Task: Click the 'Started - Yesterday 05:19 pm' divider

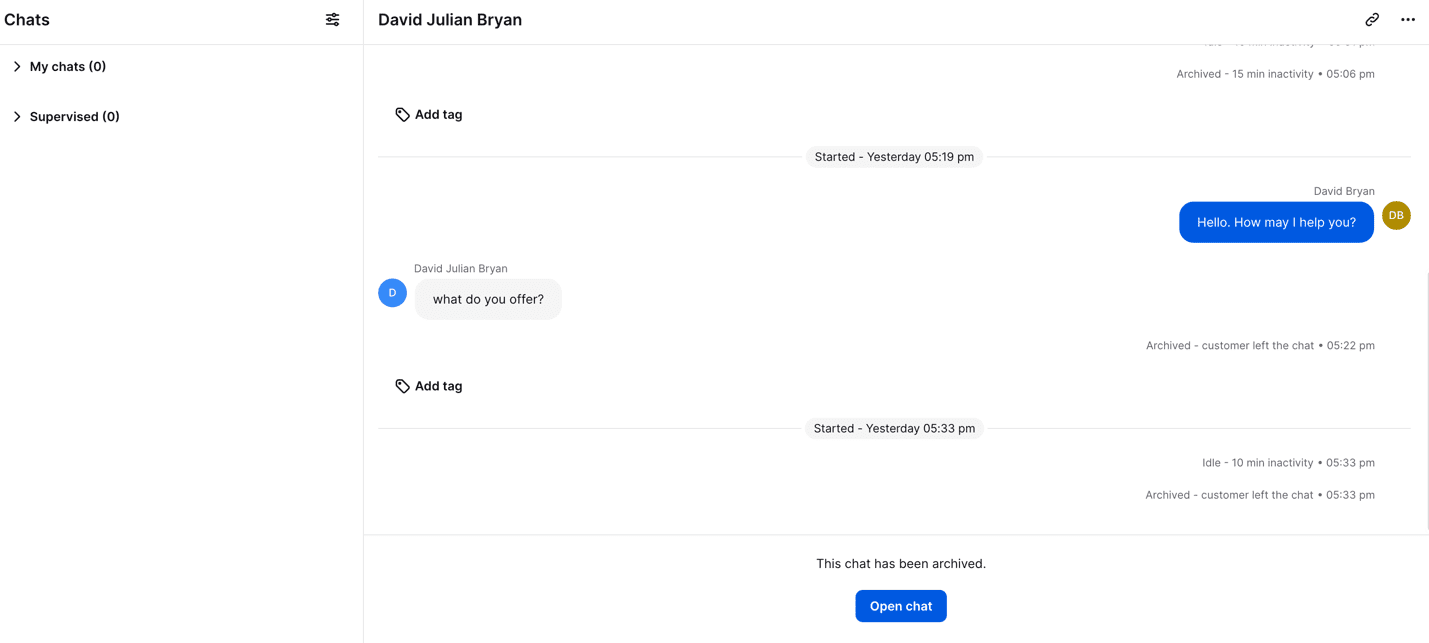Action: [x=893, y=157]
